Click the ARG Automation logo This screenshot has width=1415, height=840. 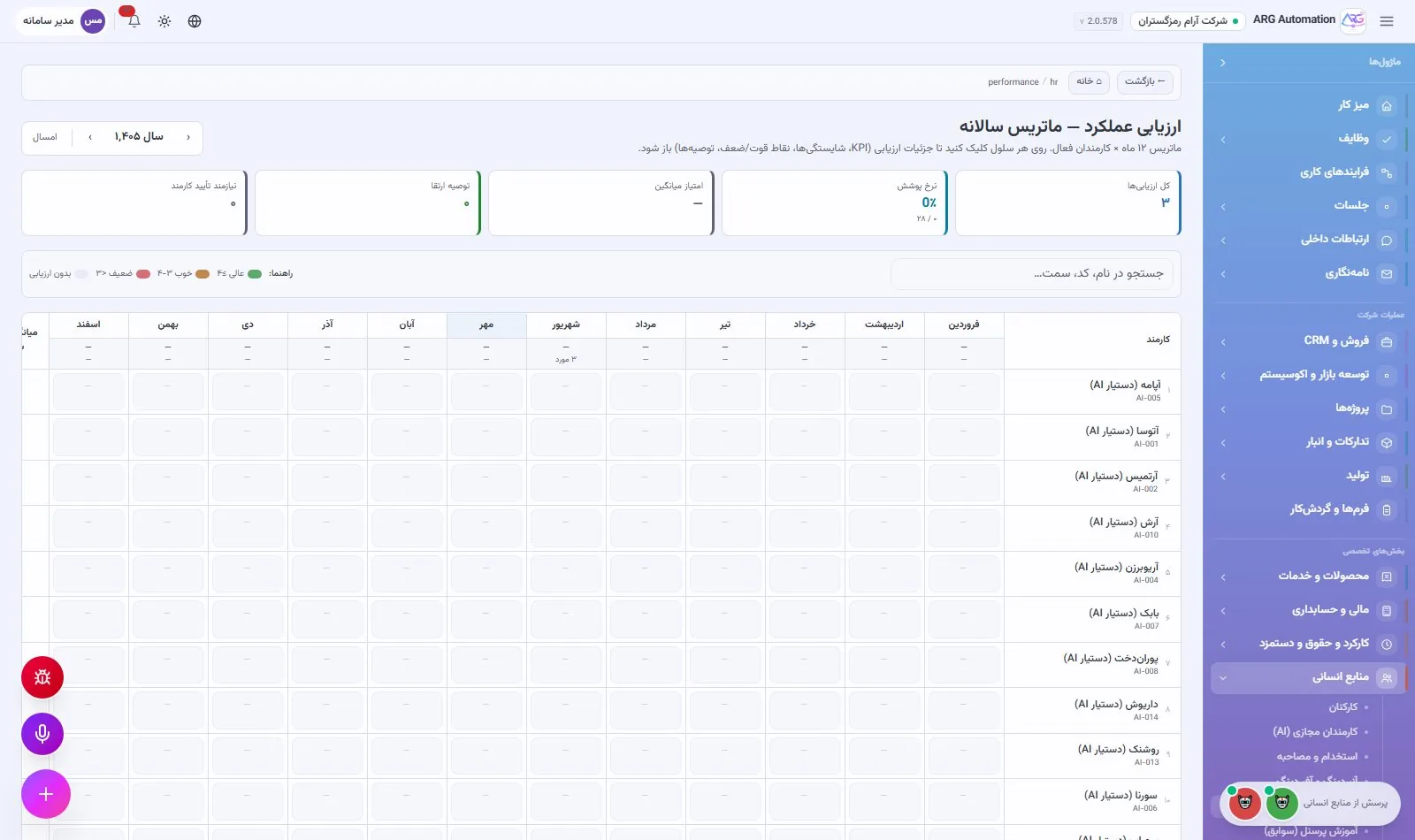pyautogui.click(x=1353, y=20)
